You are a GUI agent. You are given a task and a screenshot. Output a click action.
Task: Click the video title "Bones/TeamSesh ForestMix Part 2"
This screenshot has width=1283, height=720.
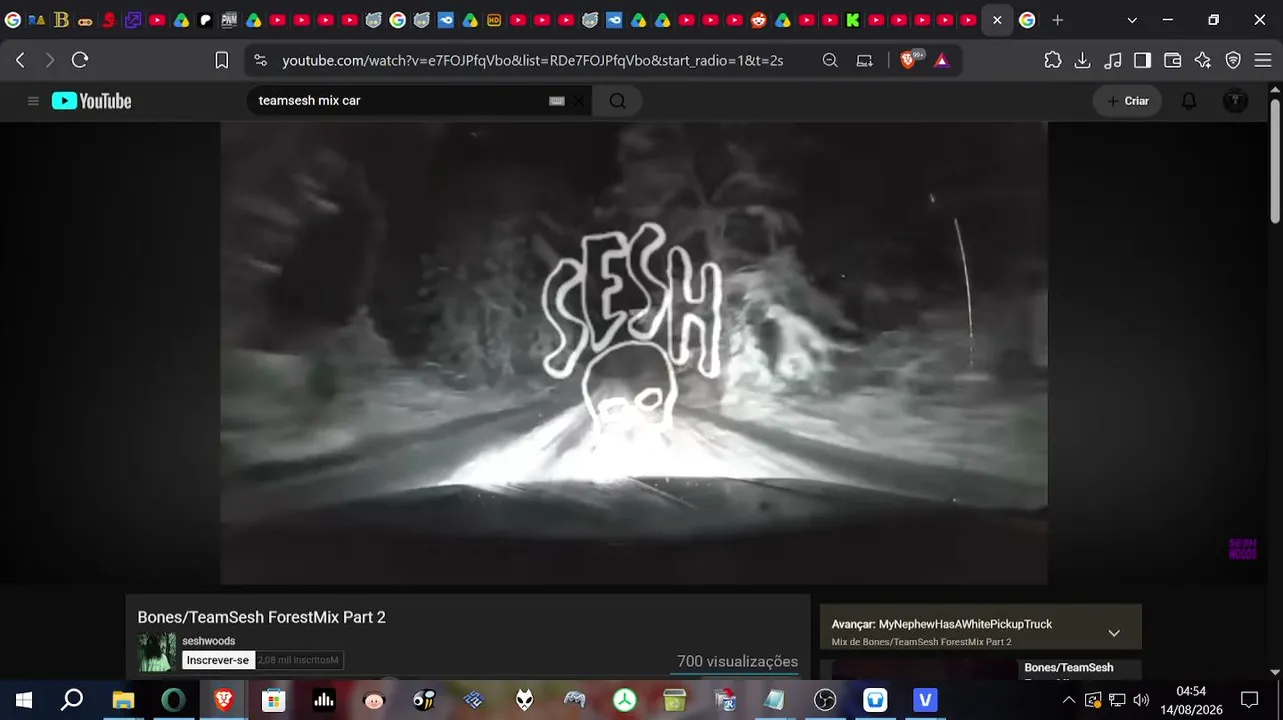(x=262, y=617)
